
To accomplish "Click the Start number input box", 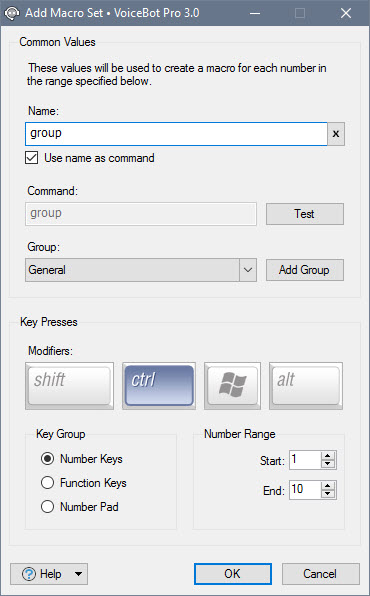I will [x=305, y=460].
